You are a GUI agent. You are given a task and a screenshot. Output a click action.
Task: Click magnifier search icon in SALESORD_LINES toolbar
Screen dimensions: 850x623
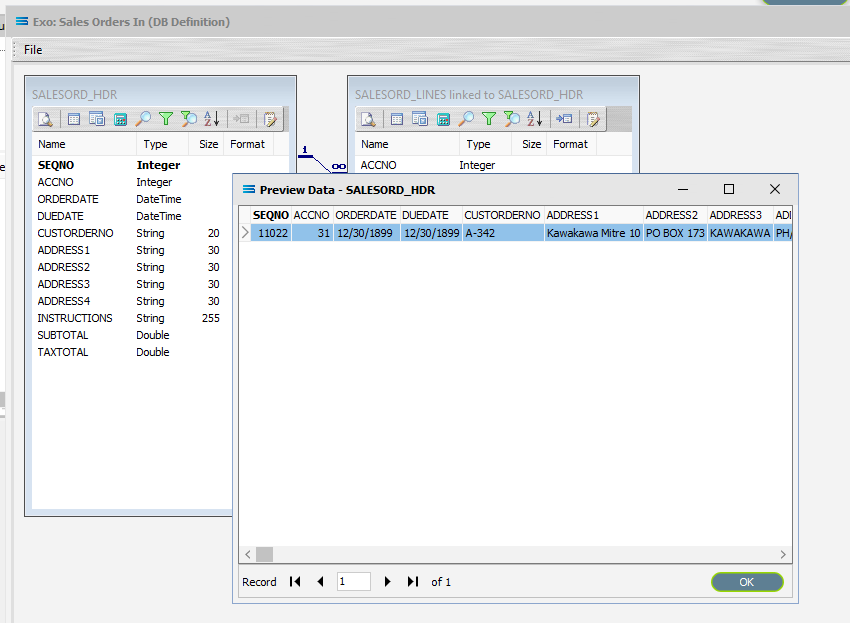[466, 119]
